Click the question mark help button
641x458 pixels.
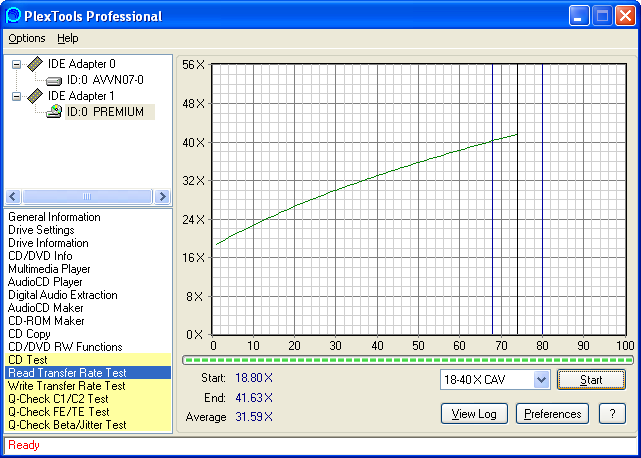point(612,414)
